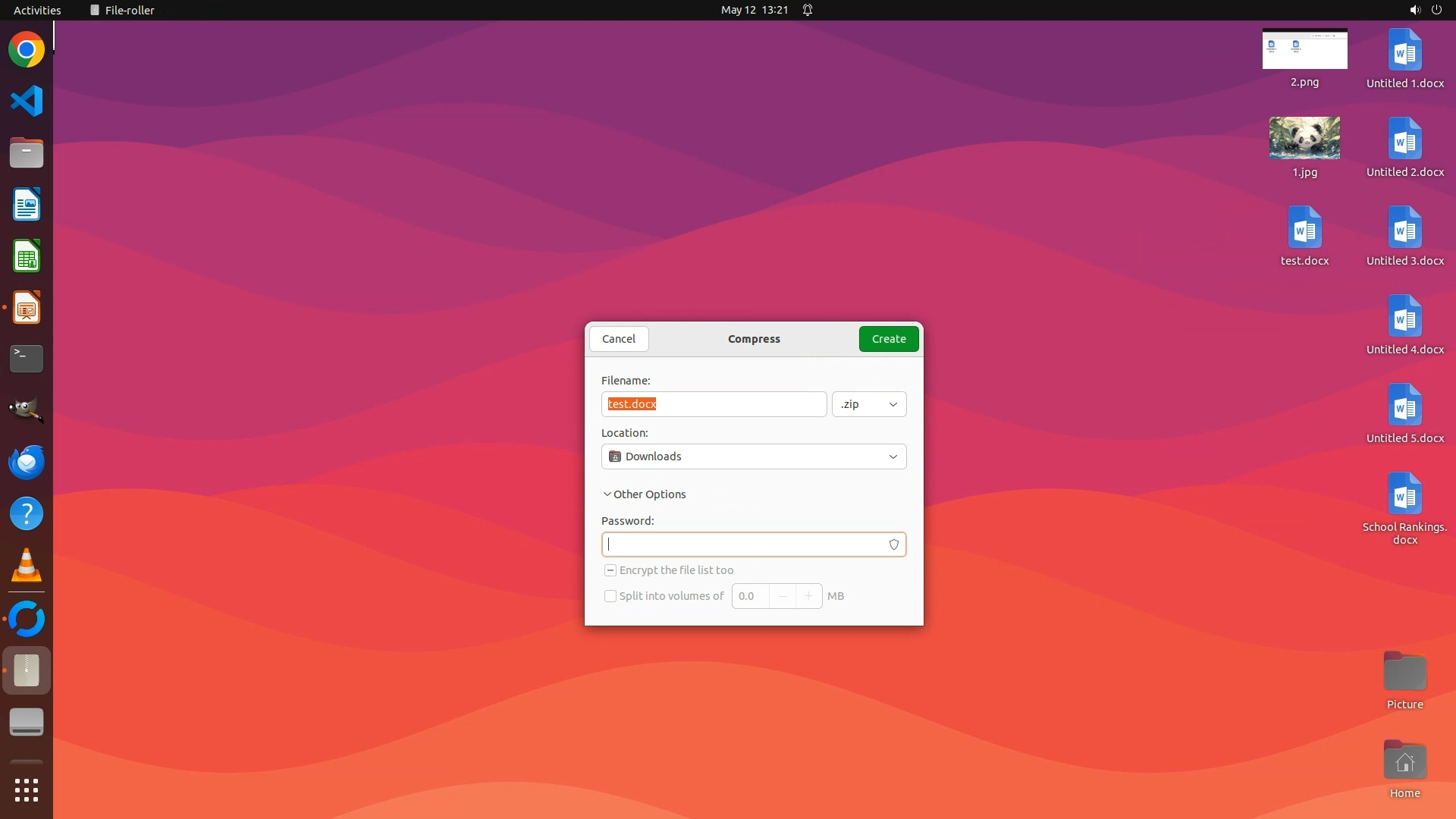
Task: Enable Split into volumes checkbox
Action: [x=610, y=596]
